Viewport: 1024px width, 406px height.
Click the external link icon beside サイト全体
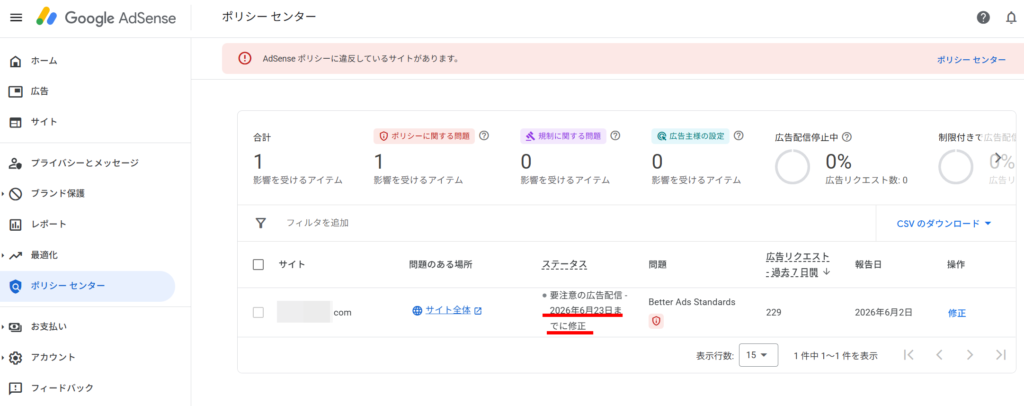[x=478, y=311]
